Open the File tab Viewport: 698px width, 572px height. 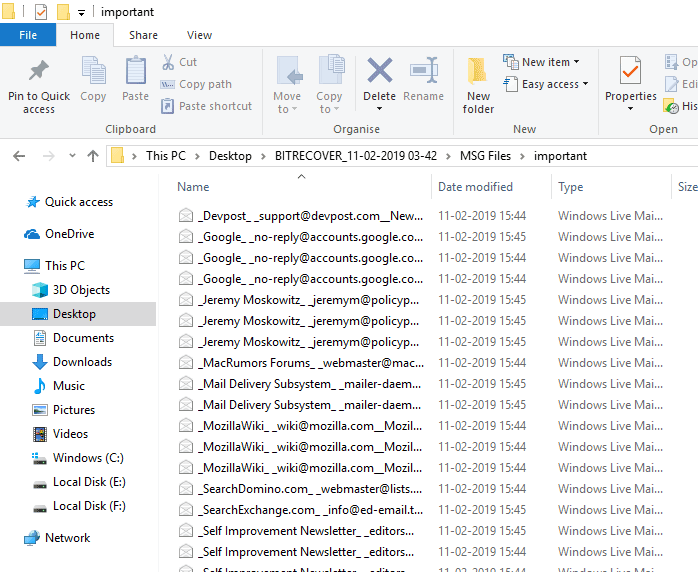pos(28,35)
